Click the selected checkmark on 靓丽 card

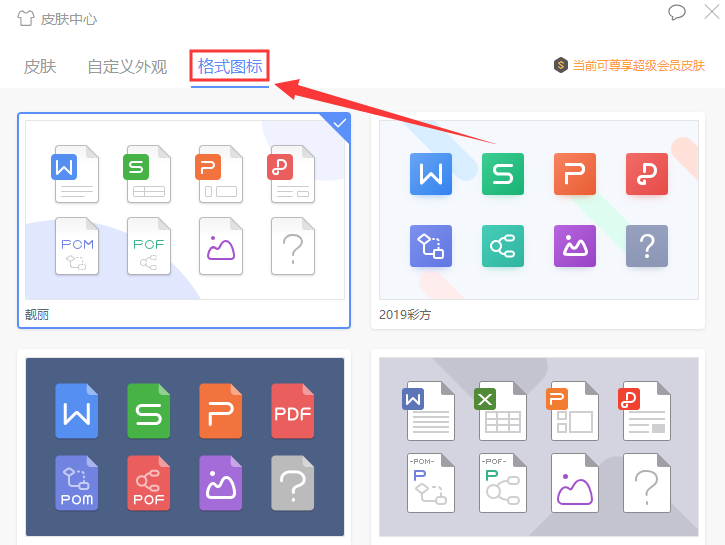click(340, 123)
